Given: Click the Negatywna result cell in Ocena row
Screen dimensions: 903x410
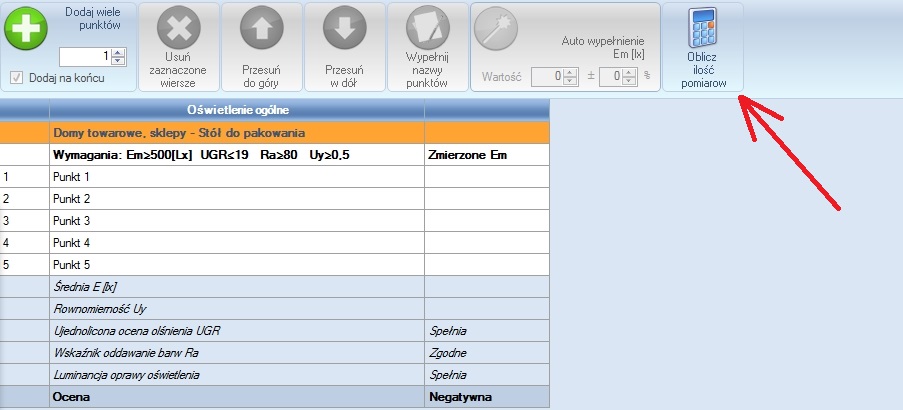Looking at the screenshot, I should 487,396.
